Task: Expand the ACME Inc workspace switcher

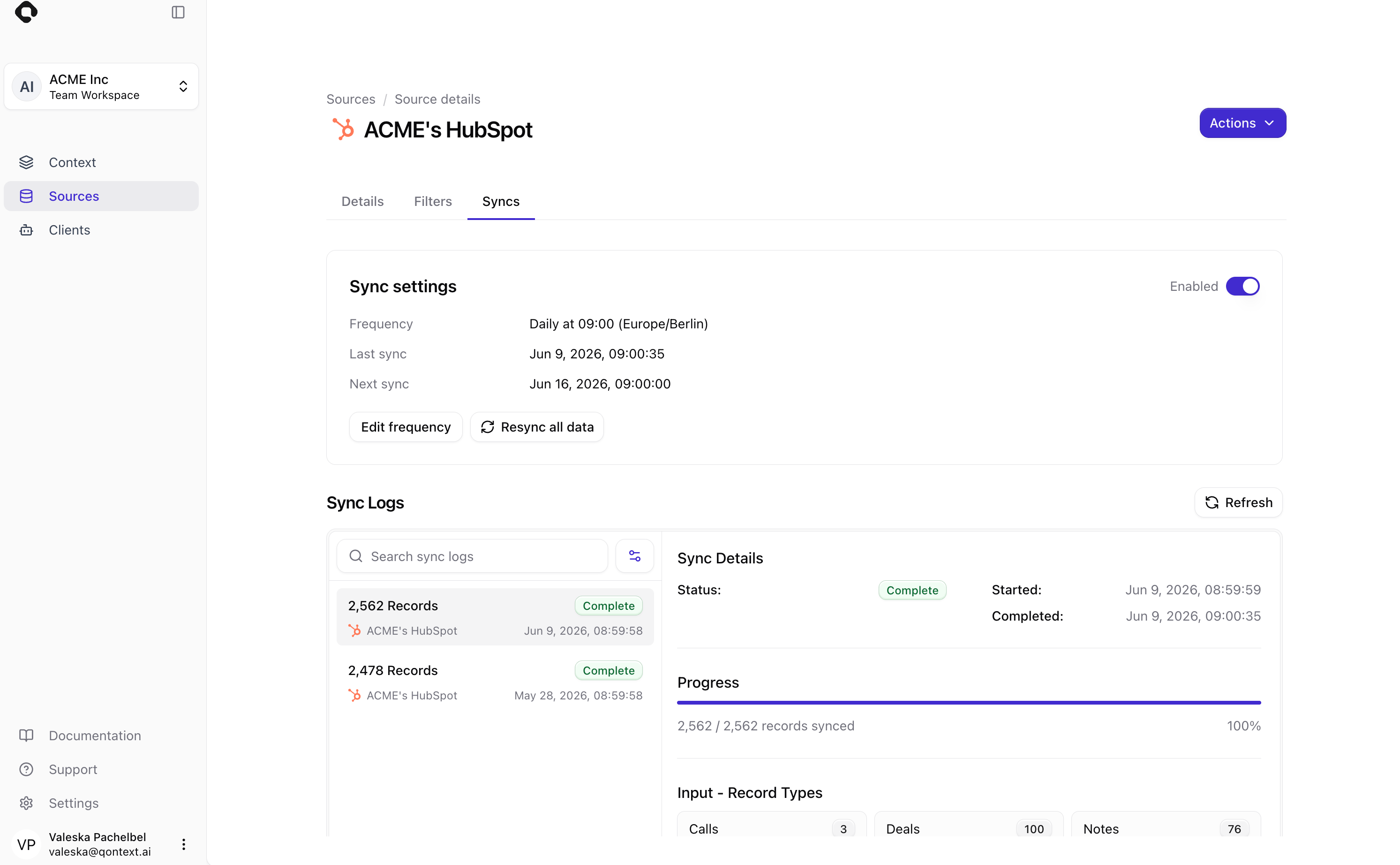Action: [101, 86]
